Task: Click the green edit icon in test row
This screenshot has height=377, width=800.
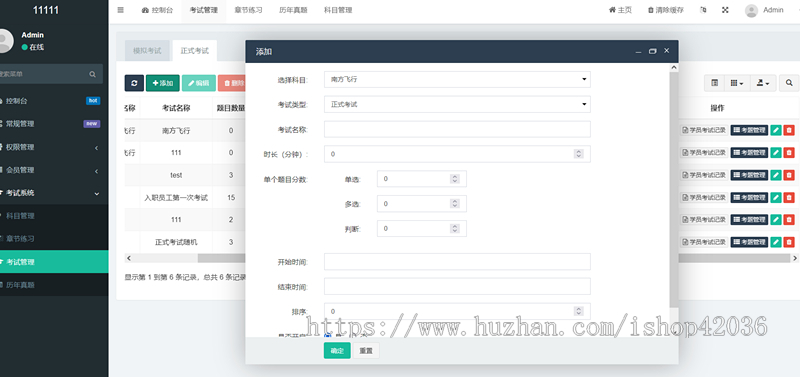Action: tap(776, 175)
